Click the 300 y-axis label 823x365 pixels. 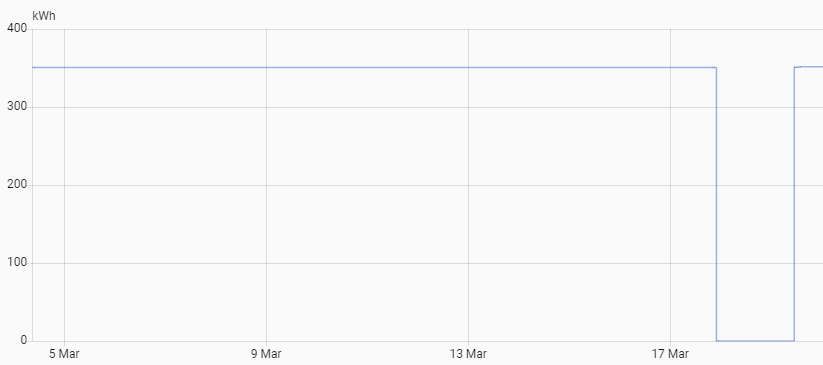pos(17,107)
